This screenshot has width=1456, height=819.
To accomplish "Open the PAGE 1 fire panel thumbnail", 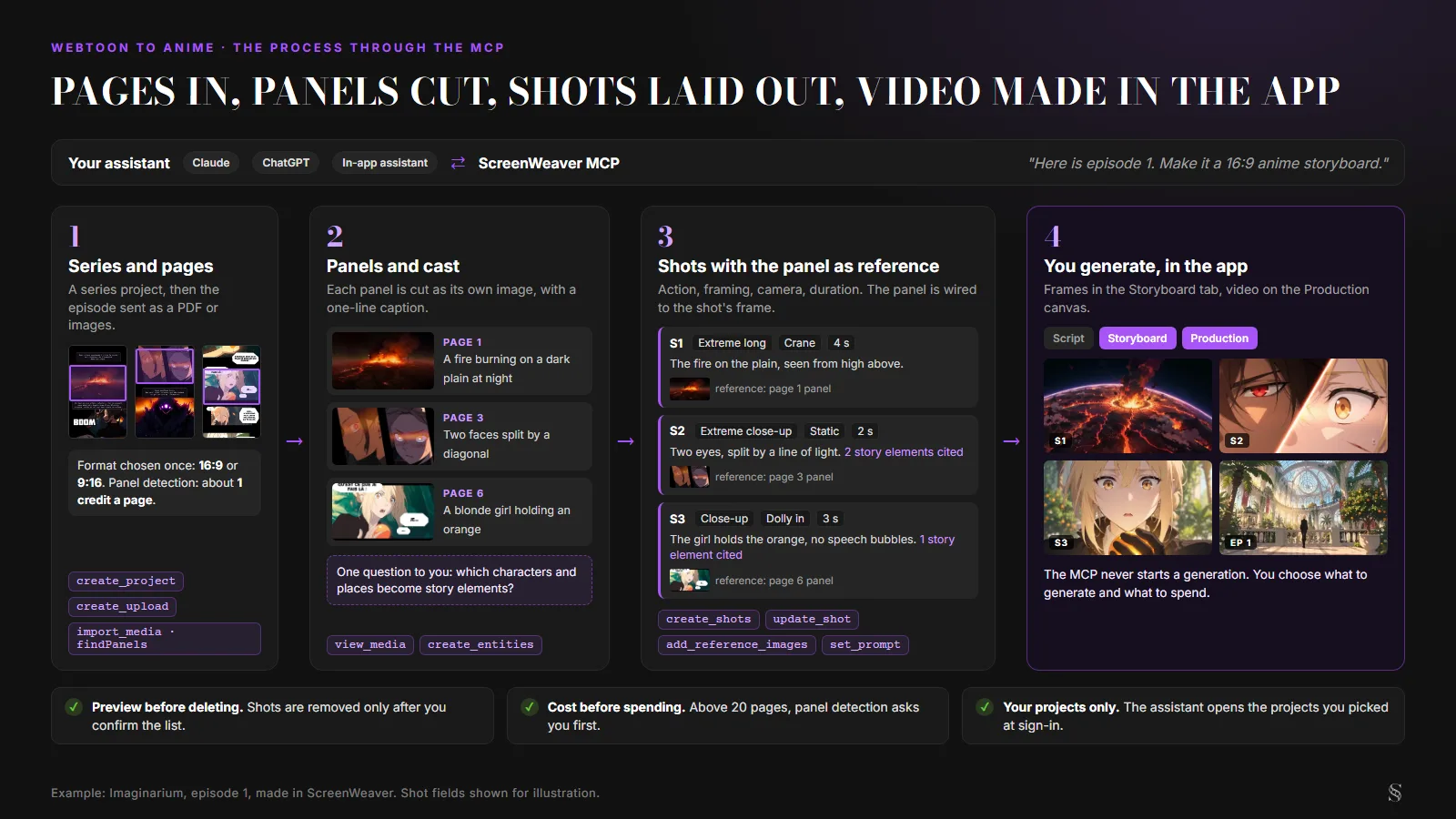I will [383, 360].
